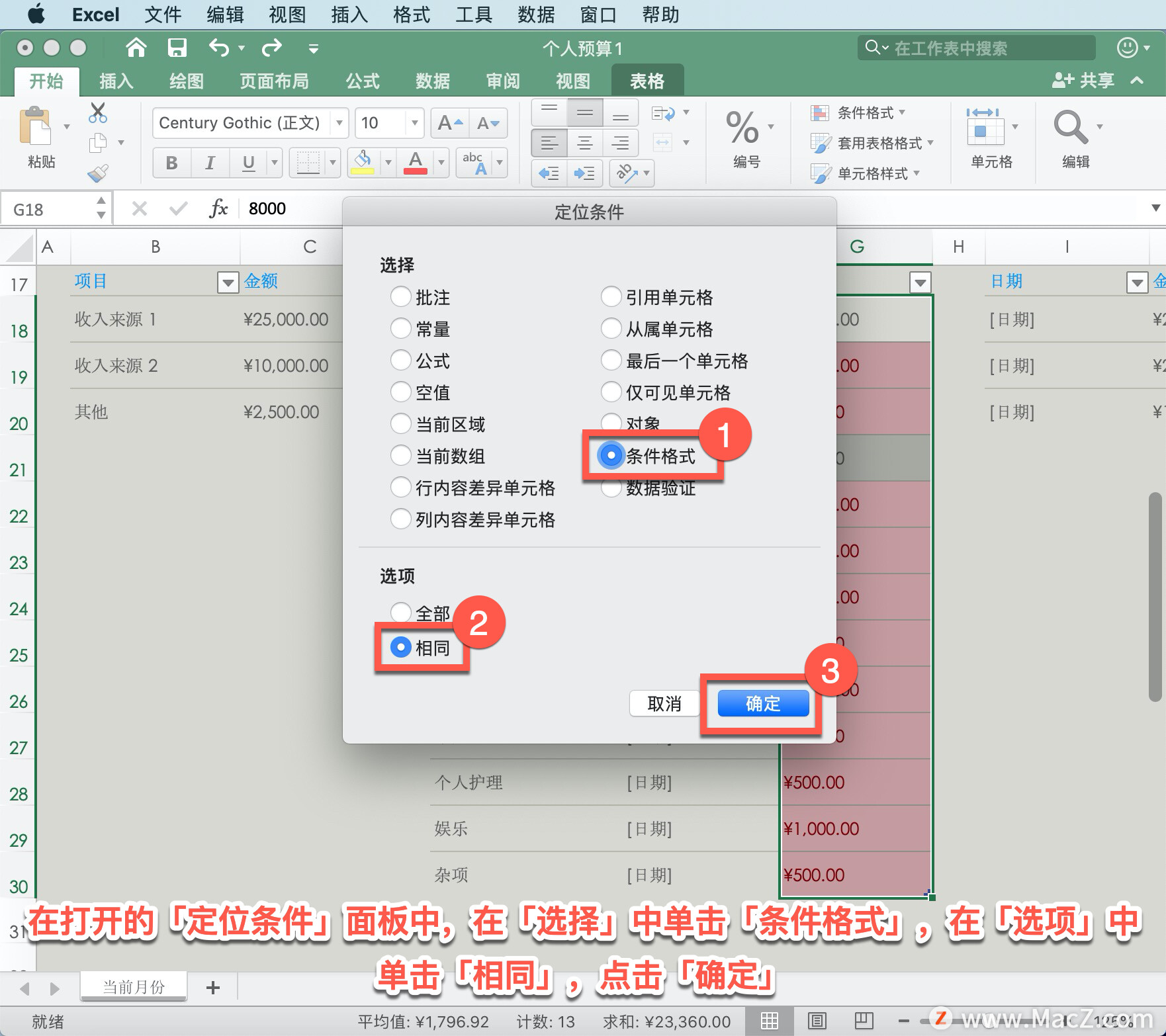Image resolution: width=1166 pixels, height=1036 pixels.
Task: Open the font size dropdown
Action: (x=415, y=123)
